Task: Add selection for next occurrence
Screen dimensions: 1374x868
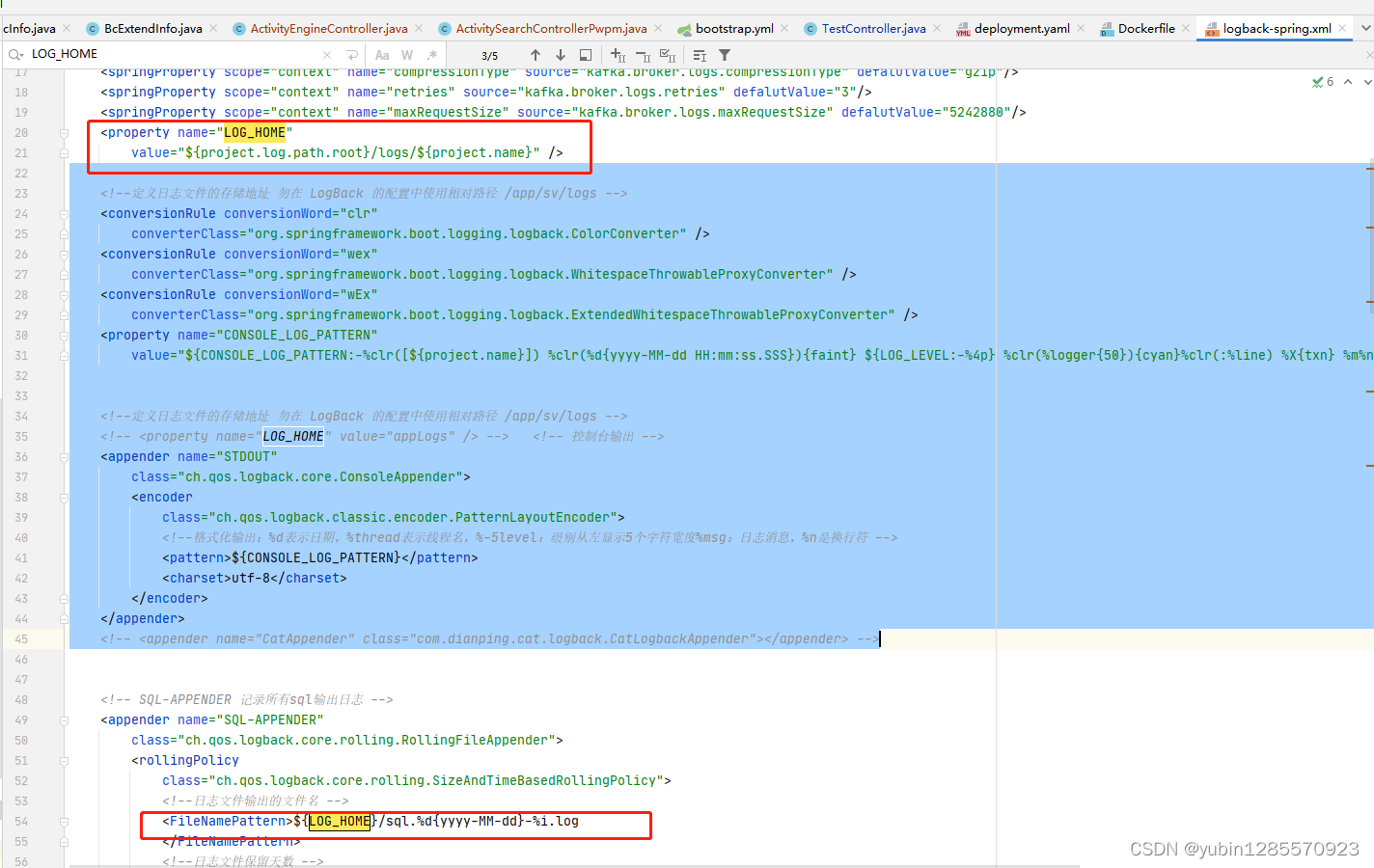Action: pos(618,55)
